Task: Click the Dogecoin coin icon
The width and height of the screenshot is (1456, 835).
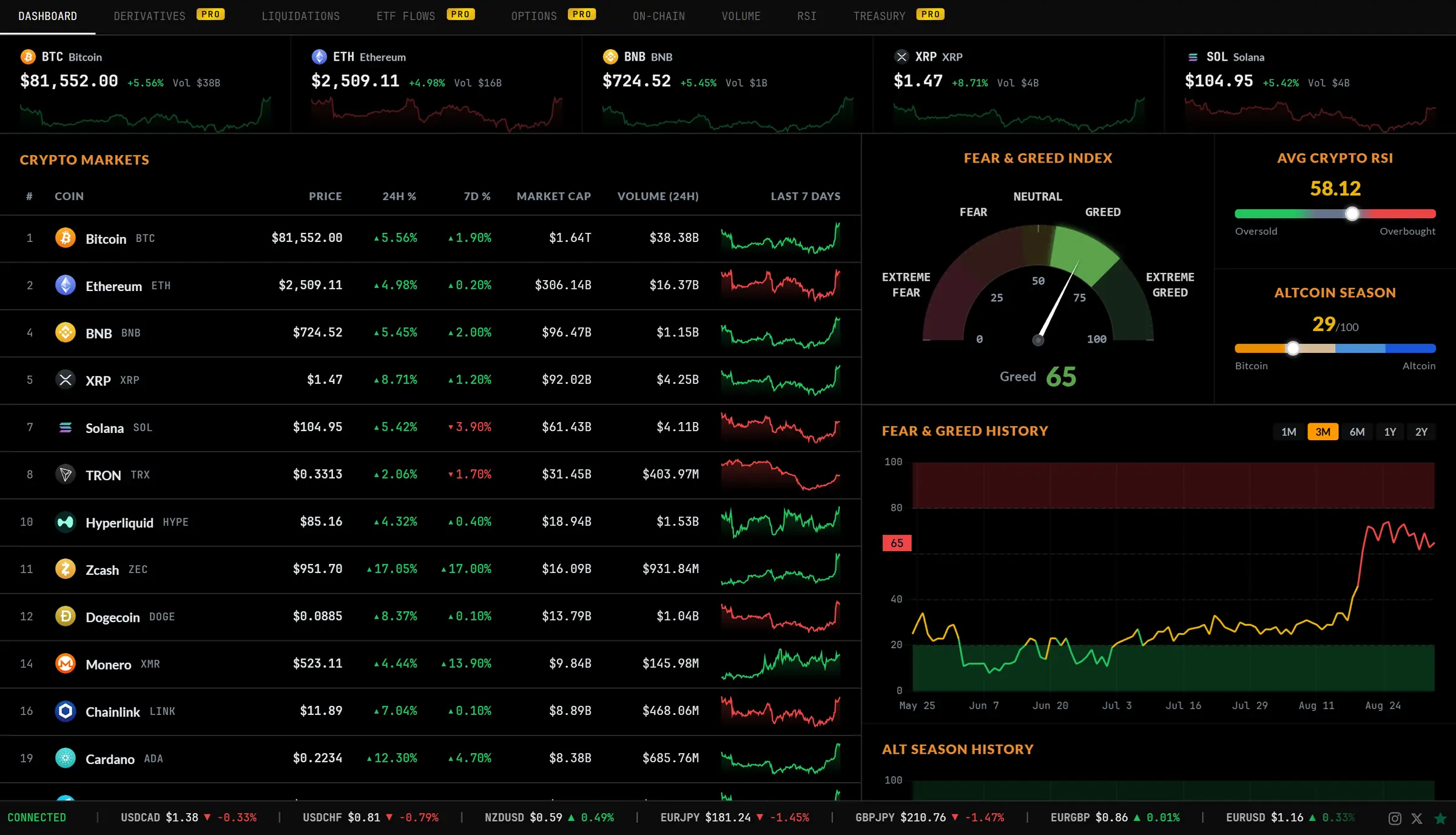Action: pyautogui.click(x=66, y=616)
